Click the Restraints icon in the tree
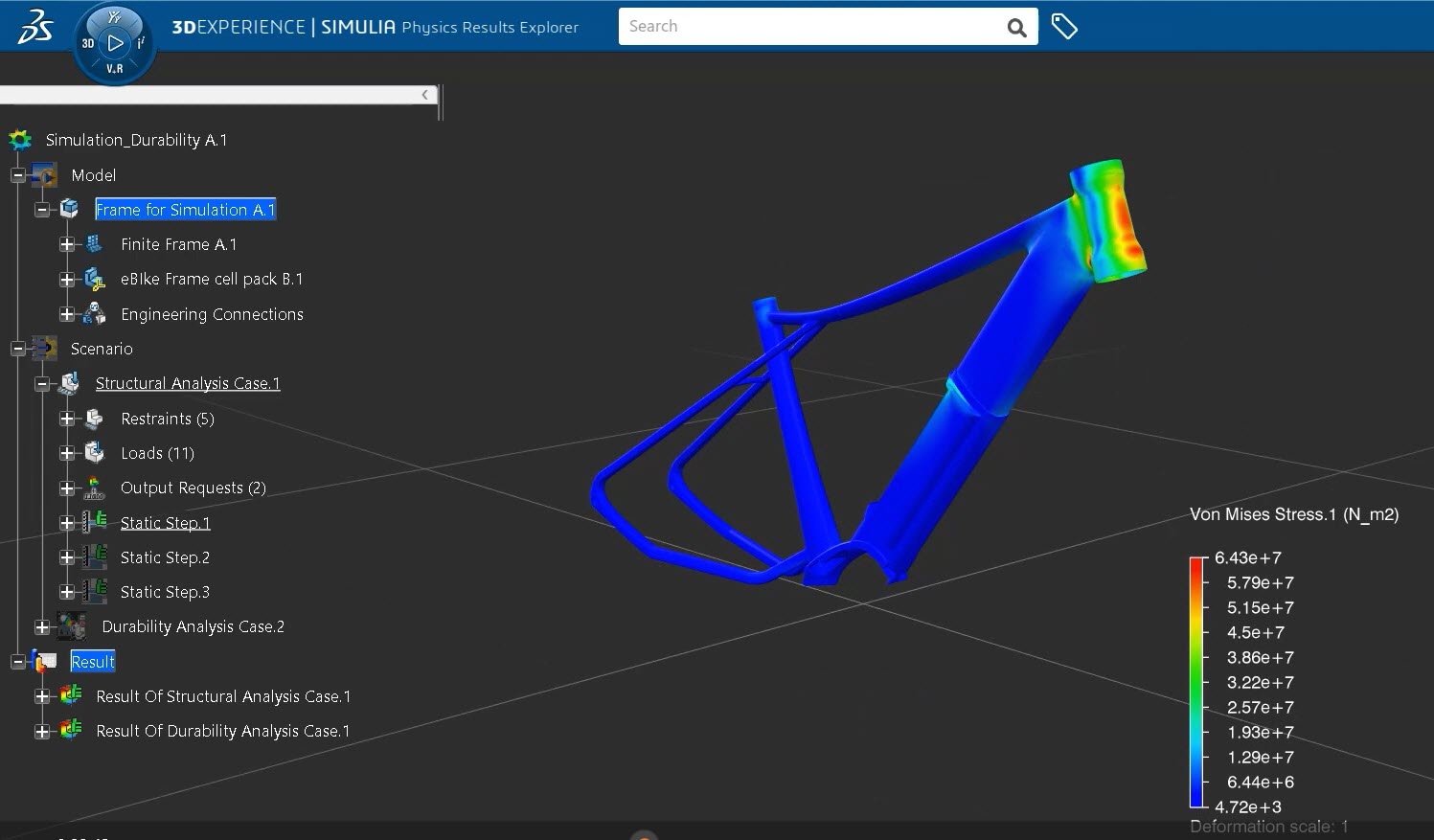This screenshot has height=840, width=1434. pyautogui.click(x=93, y=419)
